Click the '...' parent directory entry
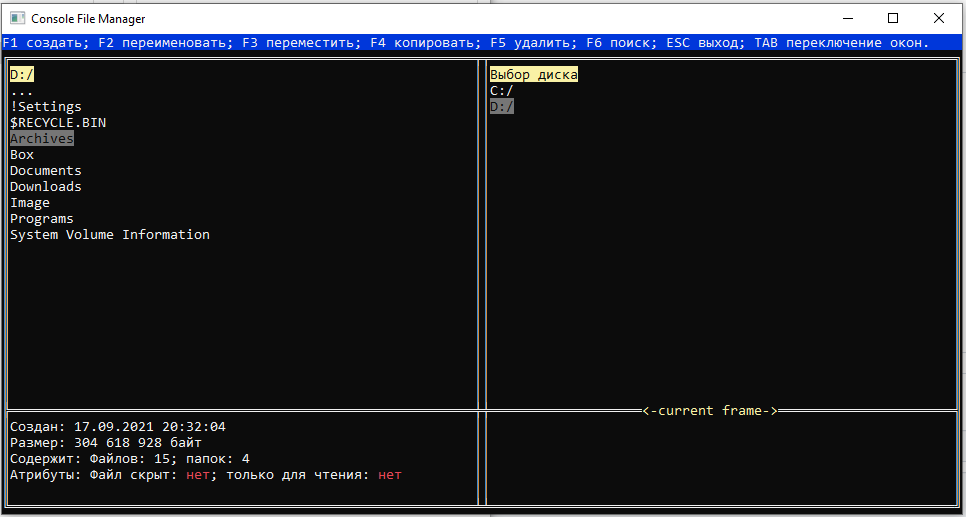 pos(22,91)
